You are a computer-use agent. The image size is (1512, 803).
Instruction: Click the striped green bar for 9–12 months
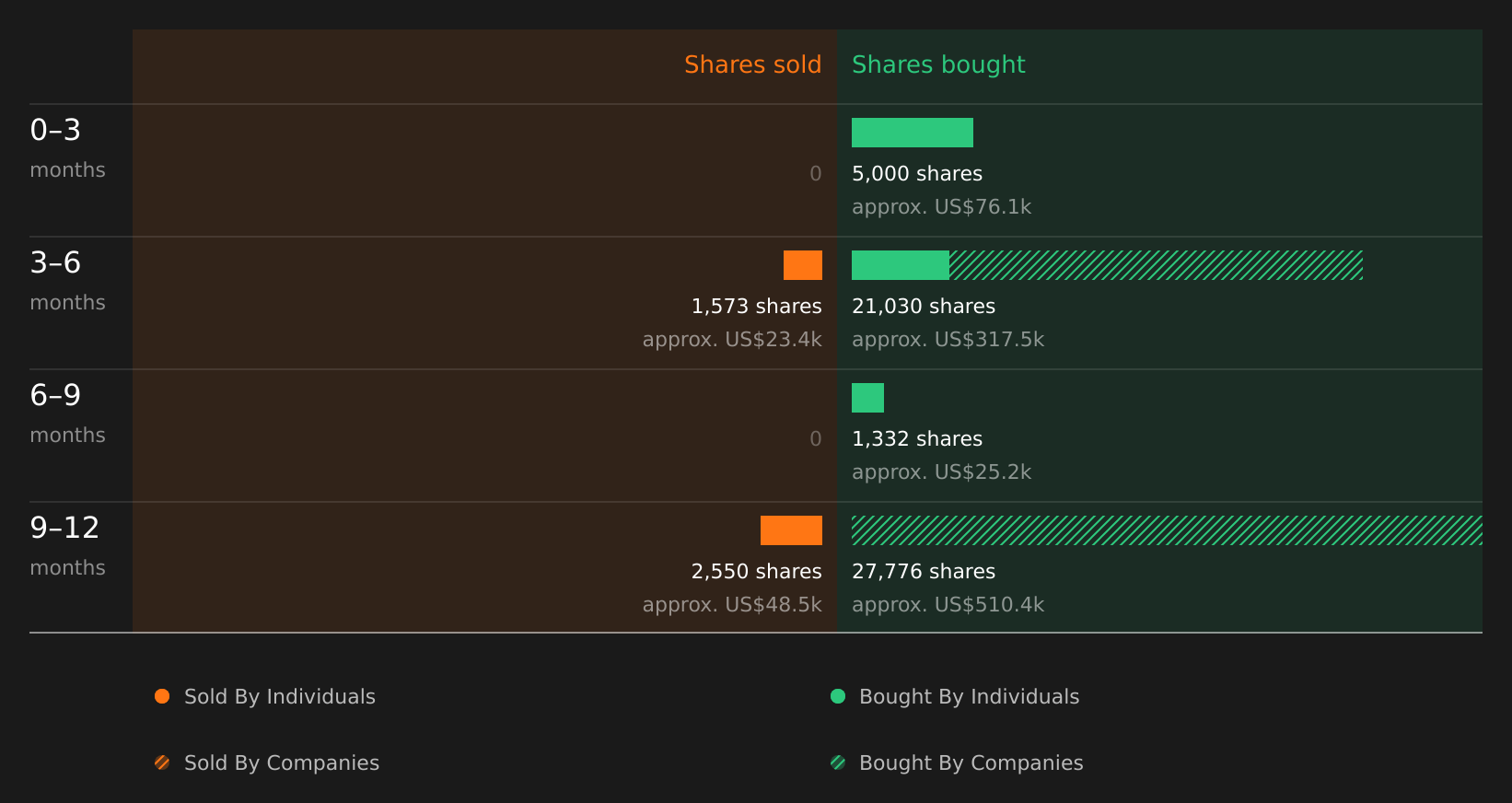1167,530
